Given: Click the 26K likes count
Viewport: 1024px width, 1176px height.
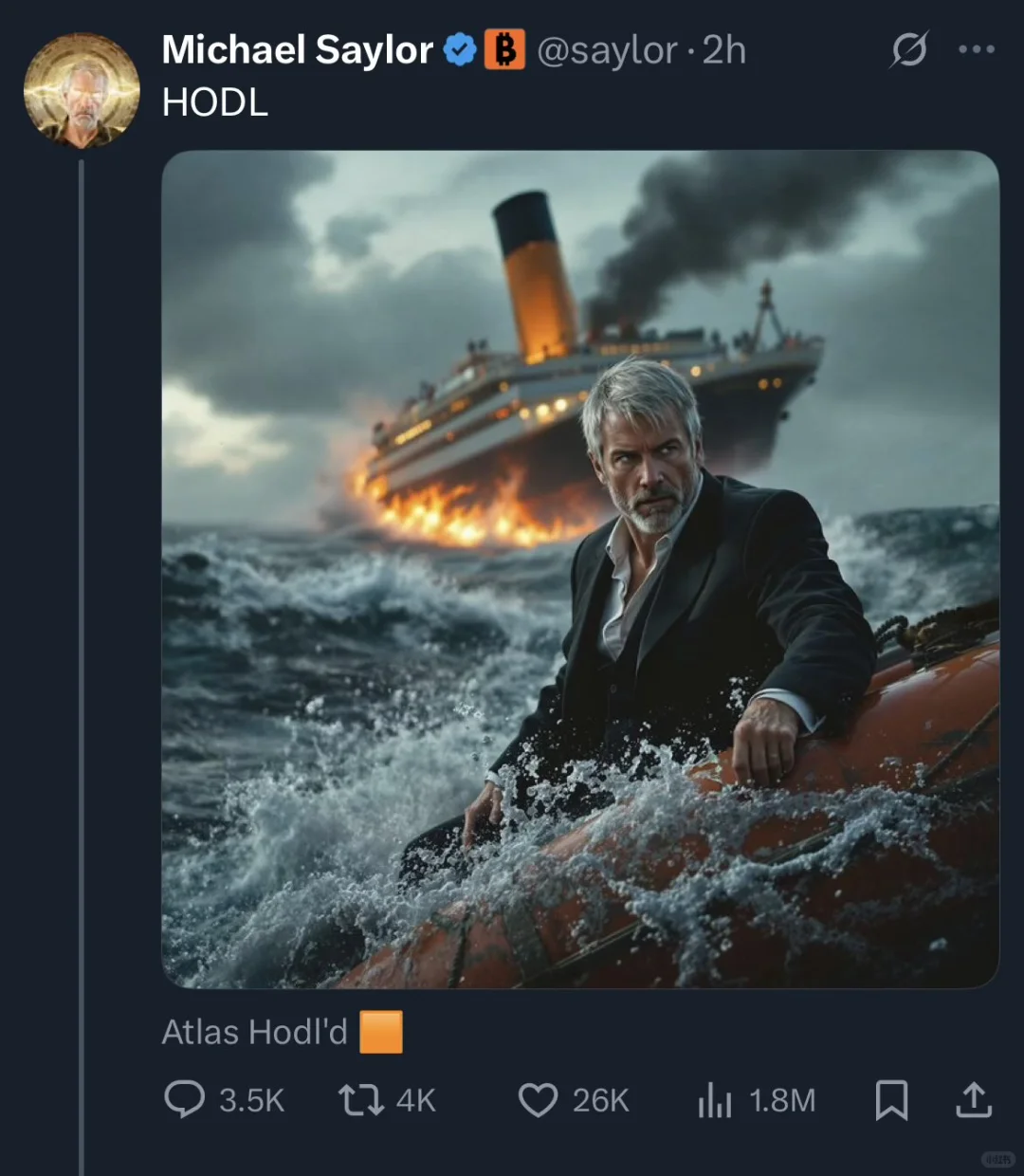Looking at the screenshot, I should point(600,1101).
